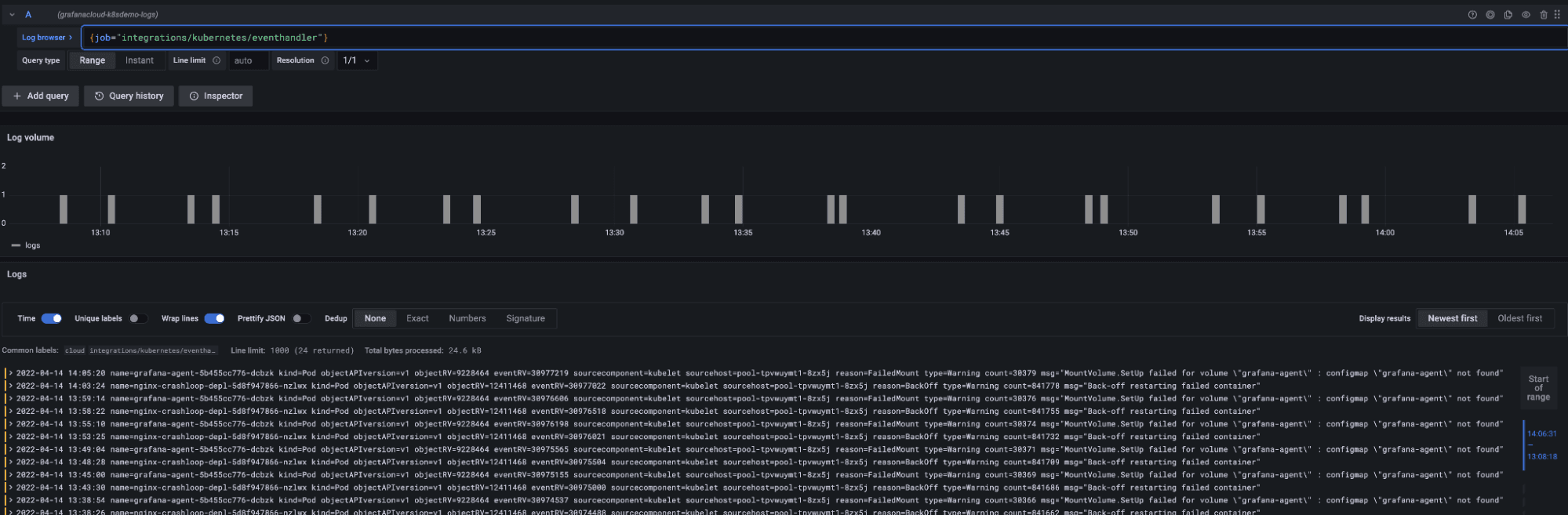Click the Logs panel heading
Screen dimensions: 1568x515
(x=16, y=274)
